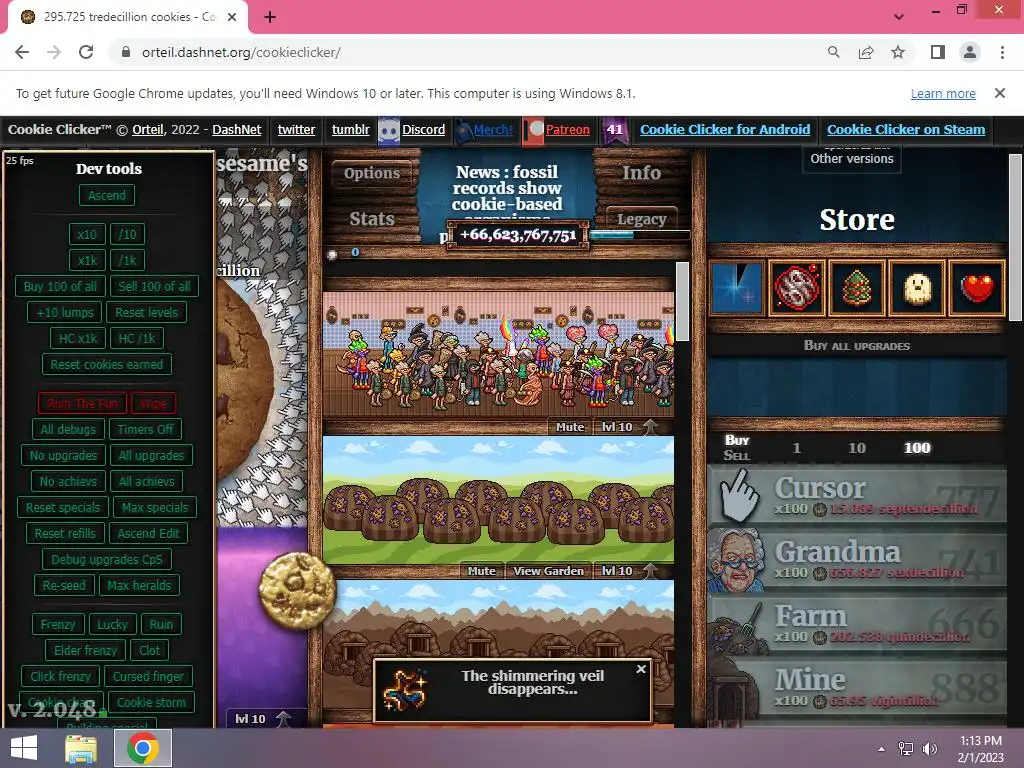The height and width of the screenshot is (768, 1024).
Task: Reload the page in Chrome
Action: [x=86, y=52]
